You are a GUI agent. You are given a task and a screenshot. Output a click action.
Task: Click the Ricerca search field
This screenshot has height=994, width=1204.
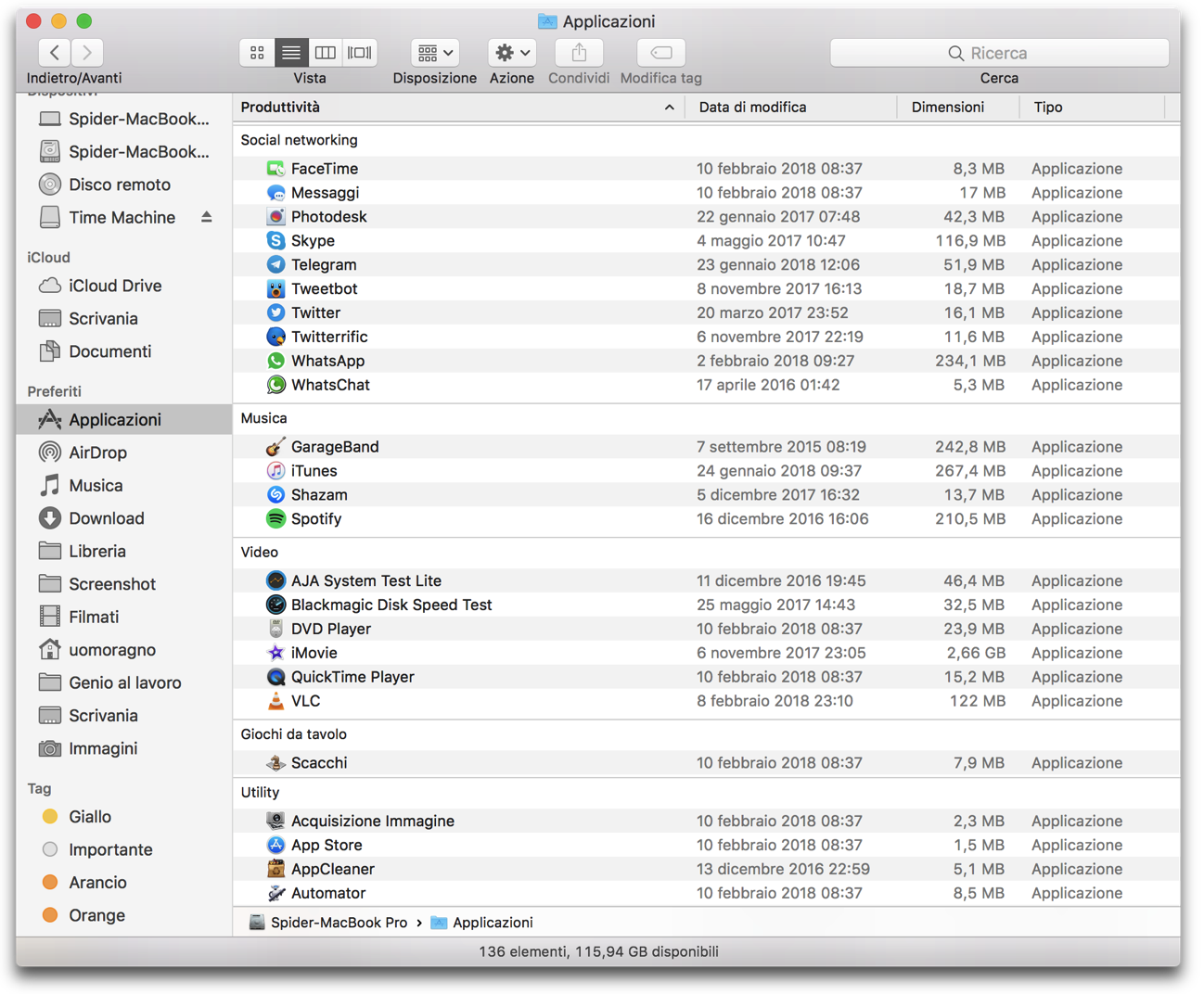coord(999,53)
